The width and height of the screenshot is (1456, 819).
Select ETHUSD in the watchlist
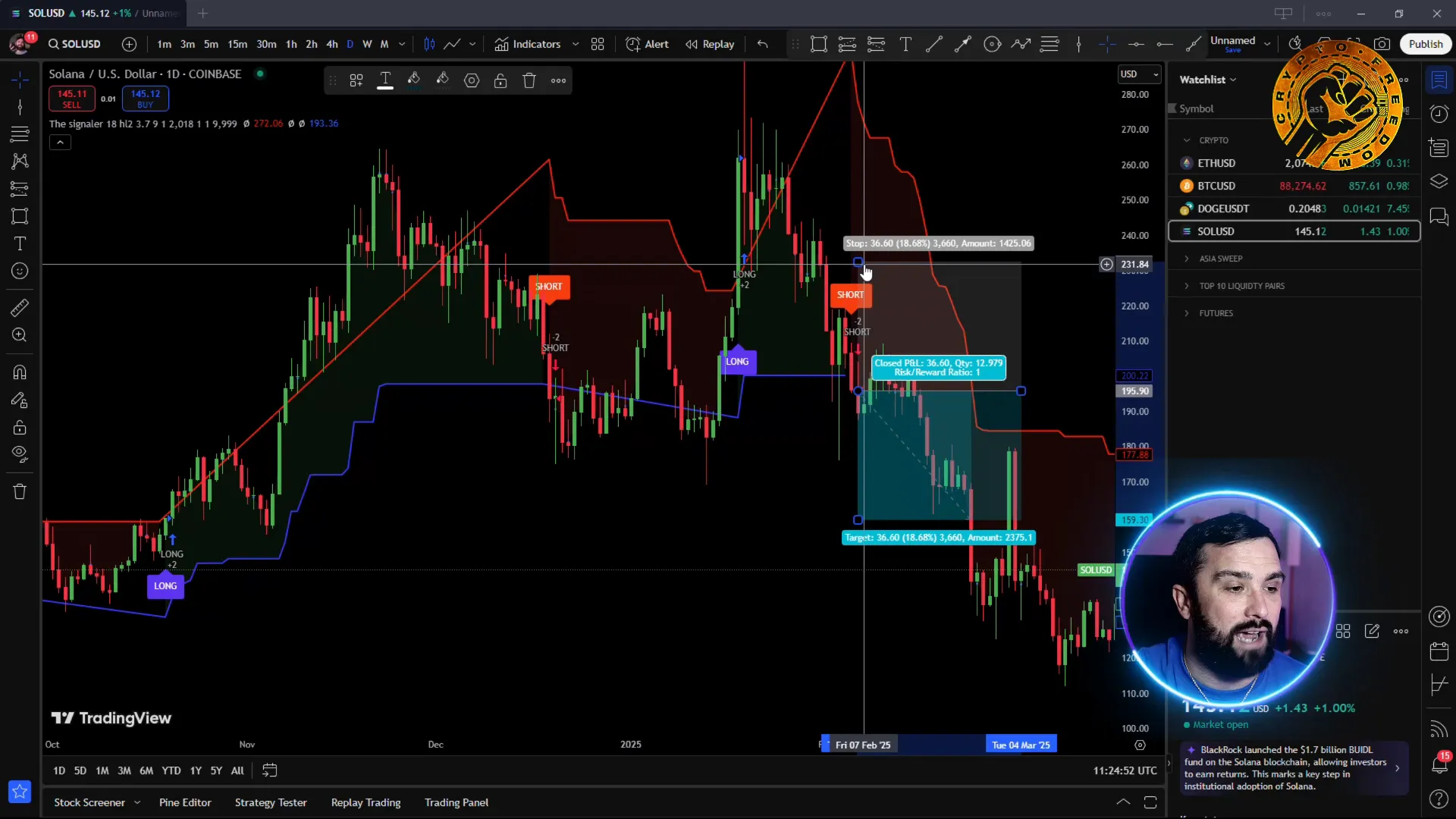pos(1294,163)
